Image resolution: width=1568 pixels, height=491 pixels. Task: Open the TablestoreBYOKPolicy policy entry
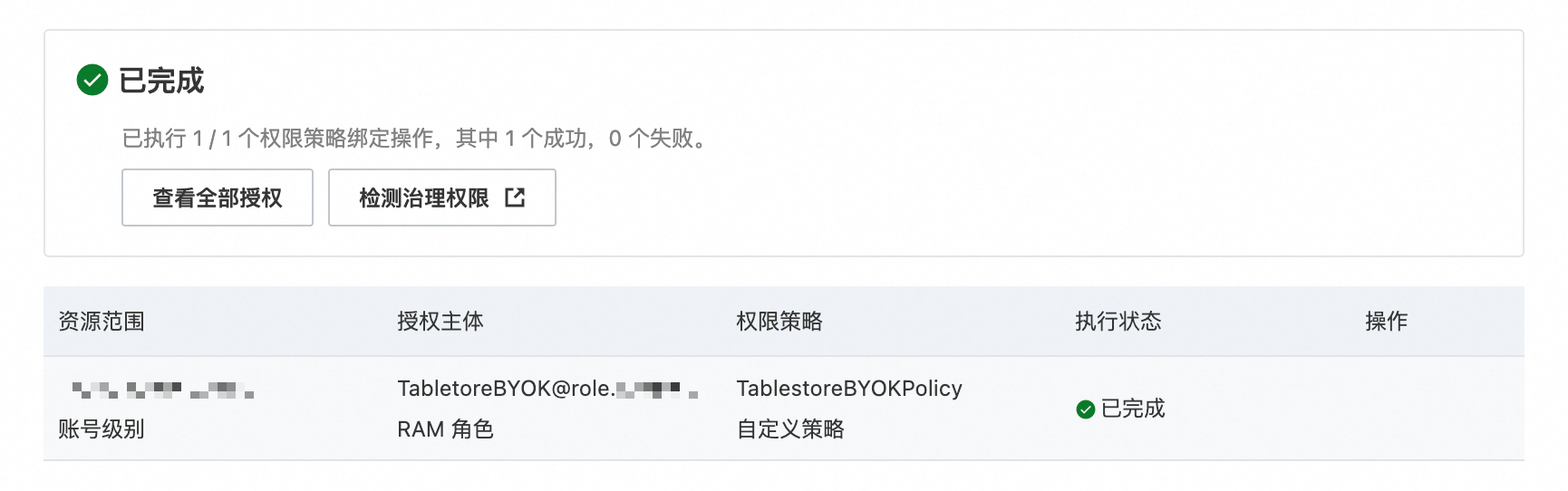[x=849, y=389]
